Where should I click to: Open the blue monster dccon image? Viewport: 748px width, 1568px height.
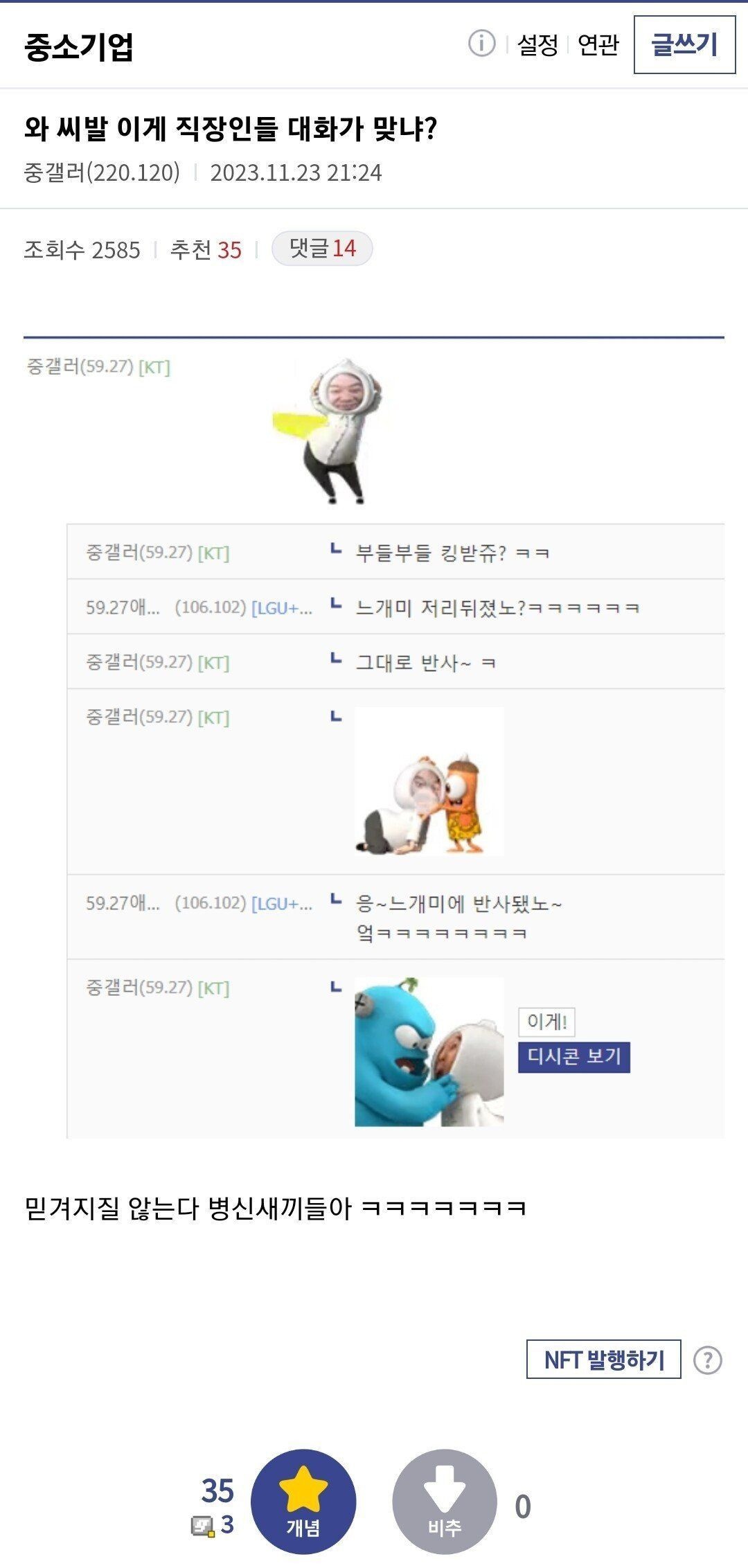(x=429, y=1051)
